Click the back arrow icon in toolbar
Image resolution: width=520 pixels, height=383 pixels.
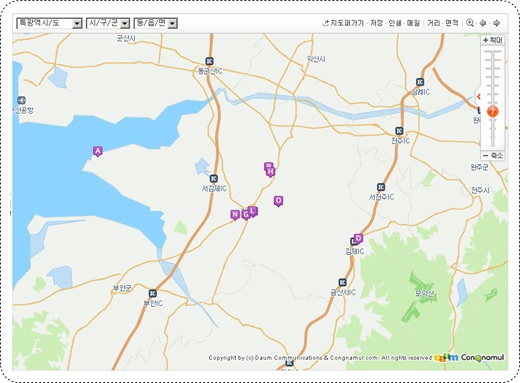[x=483, y=23]
